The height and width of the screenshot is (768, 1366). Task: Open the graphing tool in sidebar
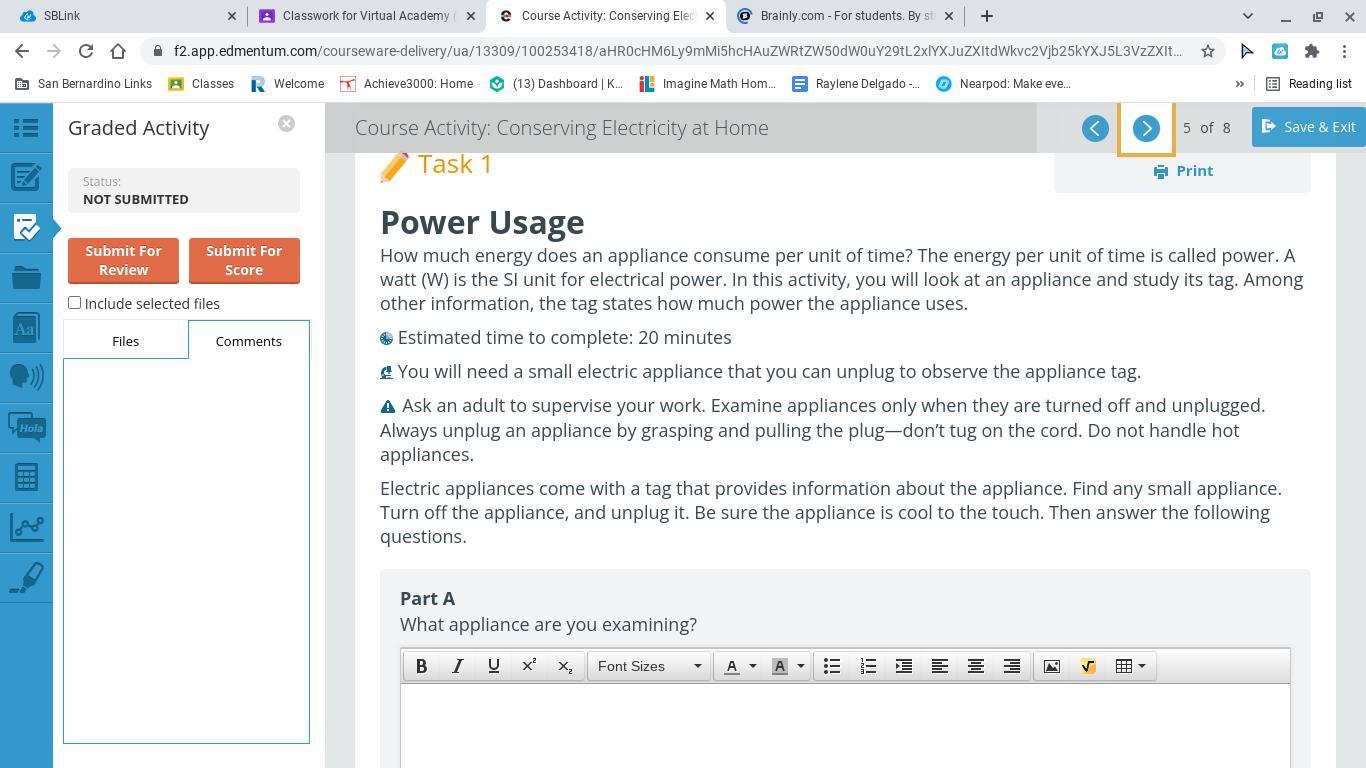coord(26,527)
